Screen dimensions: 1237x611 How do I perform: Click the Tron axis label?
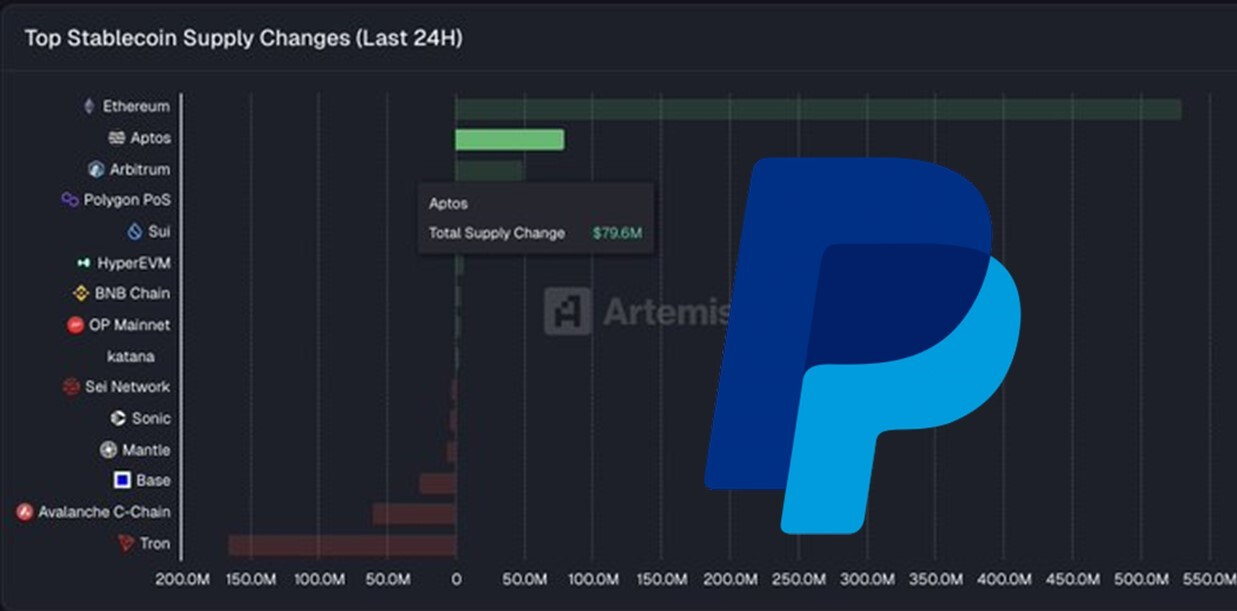coord(155,543)
